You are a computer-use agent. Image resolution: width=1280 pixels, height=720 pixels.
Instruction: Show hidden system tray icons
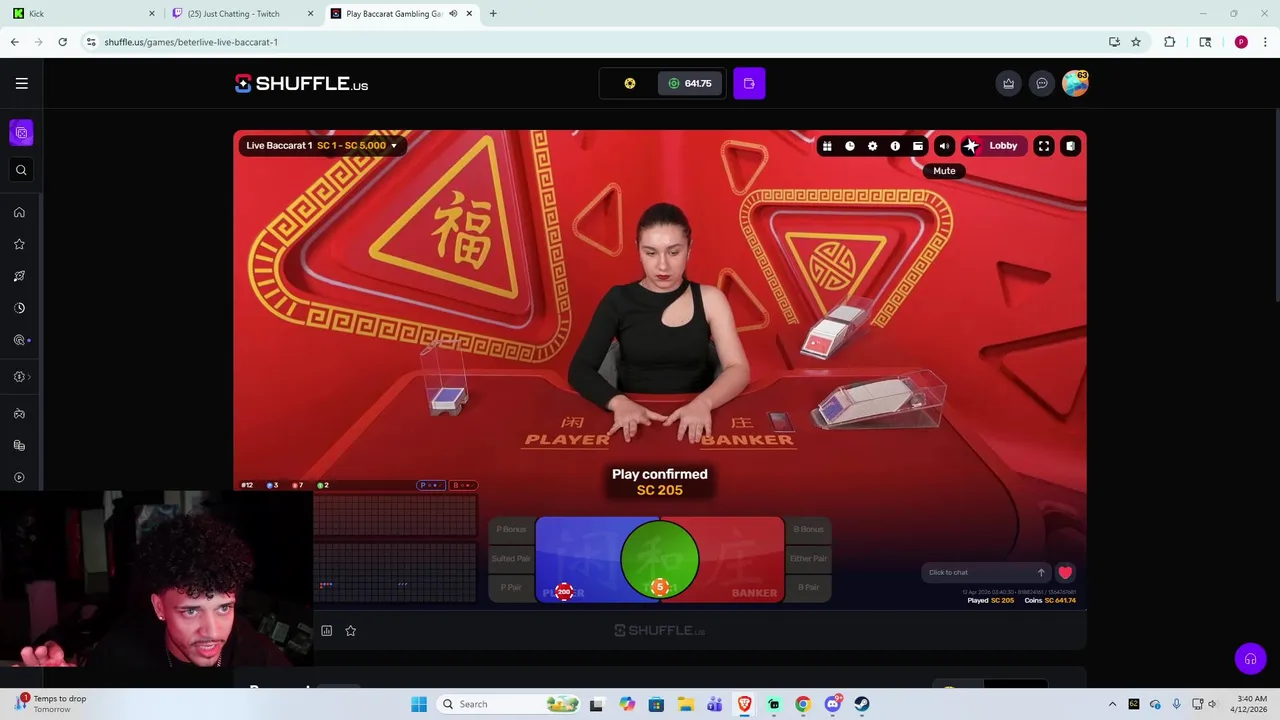click(x=1112, y=704)
